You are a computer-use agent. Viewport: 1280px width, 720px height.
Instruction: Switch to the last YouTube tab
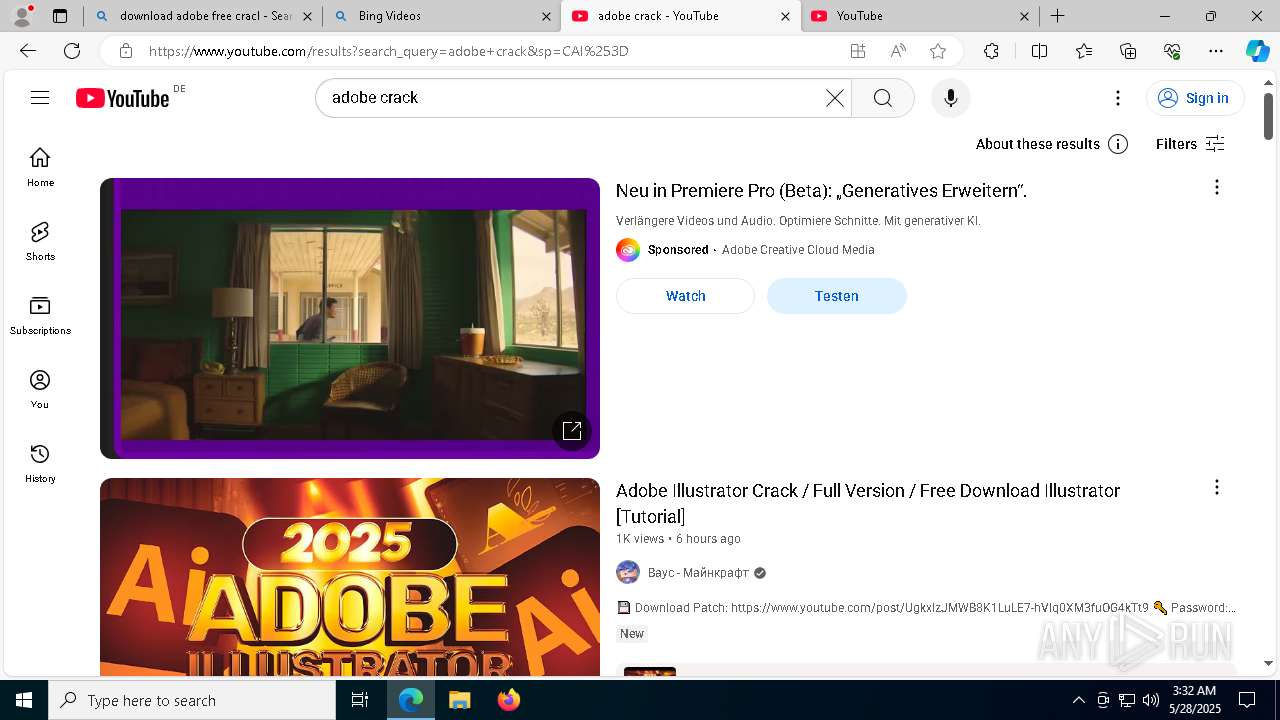[920, 16]
